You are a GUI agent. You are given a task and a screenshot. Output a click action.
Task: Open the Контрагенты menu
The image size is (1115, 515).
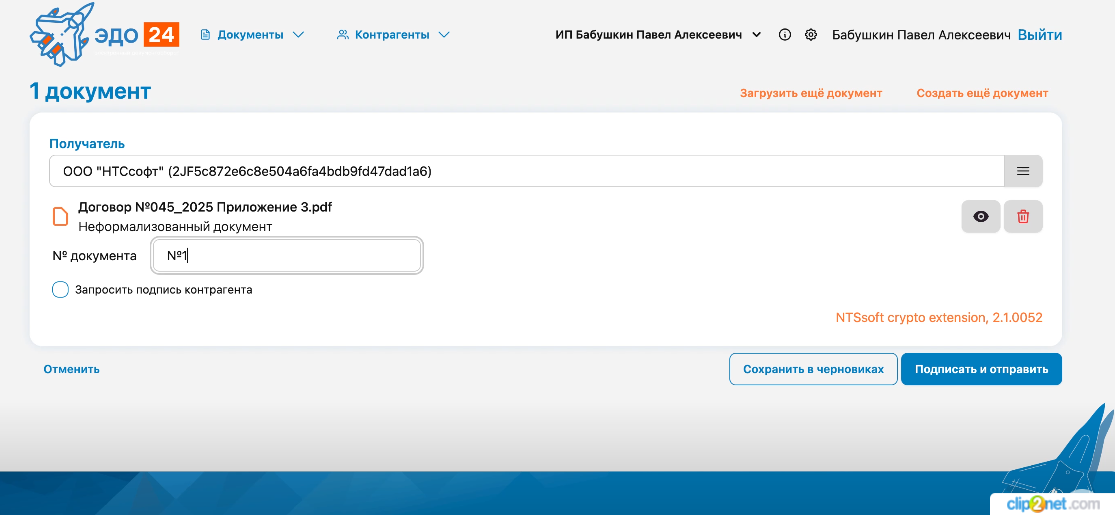(x=393, y=34)
